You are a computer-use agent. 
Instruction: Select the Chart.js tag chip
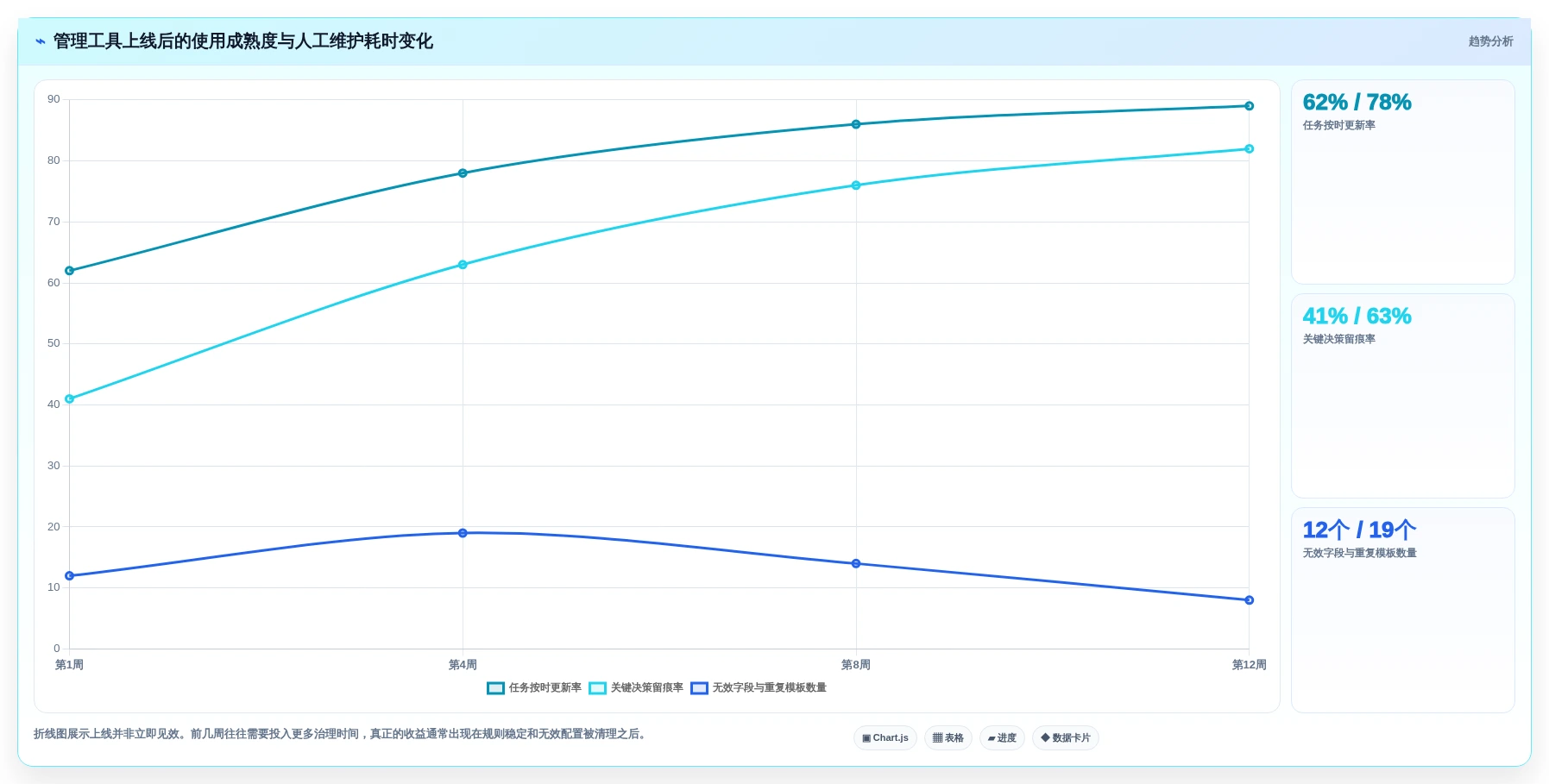click(x=885, y=738)
